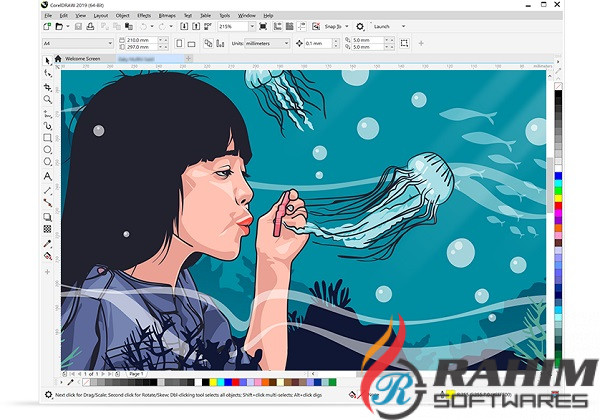Select the Crop tool

47,87
